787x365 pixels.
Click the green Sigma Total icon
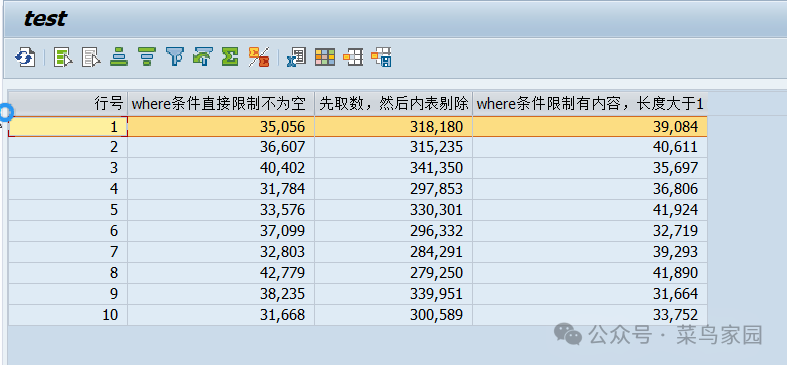tap(230, 57)
